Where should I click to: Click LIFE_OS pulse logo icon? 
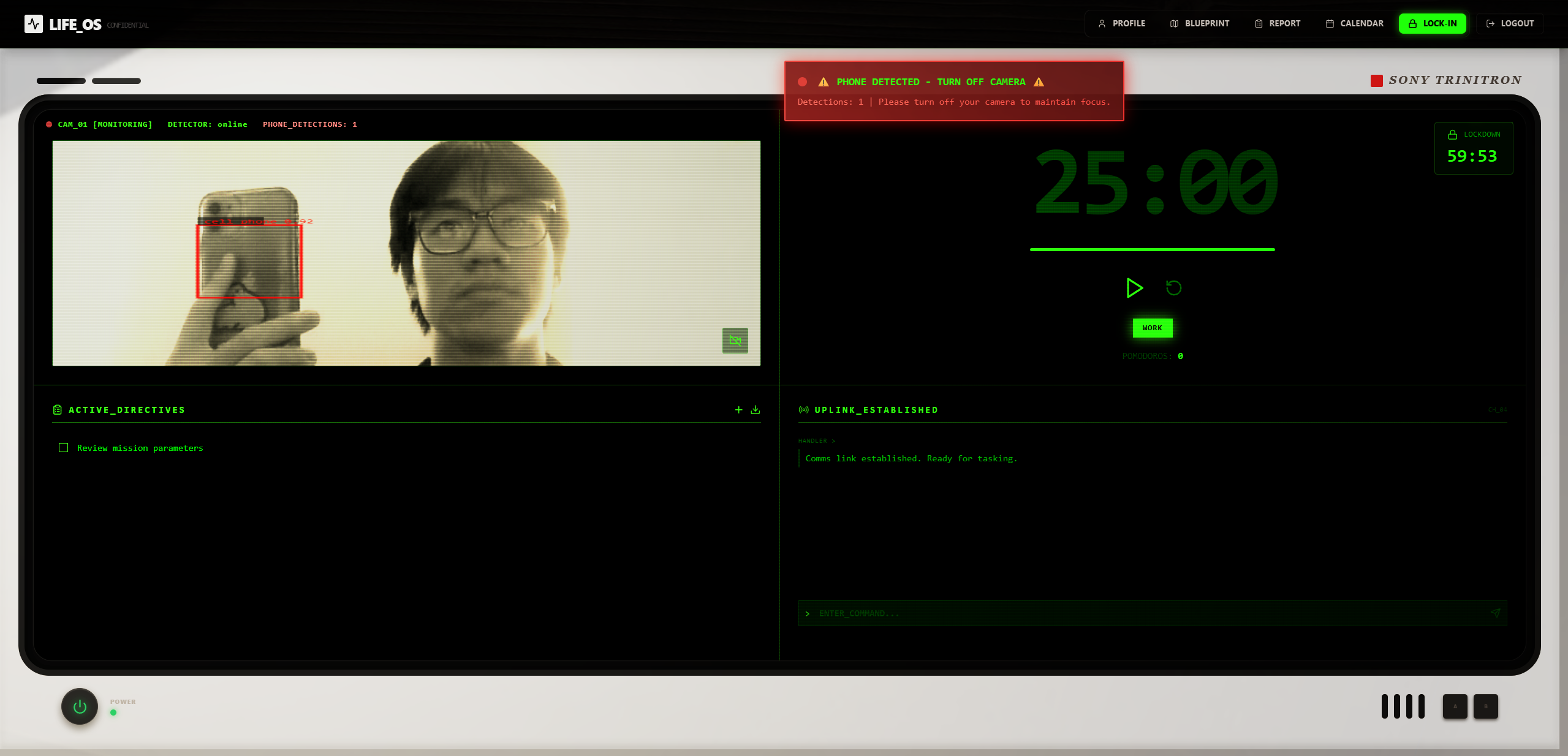pyautogui.click(x=34, y=24)
